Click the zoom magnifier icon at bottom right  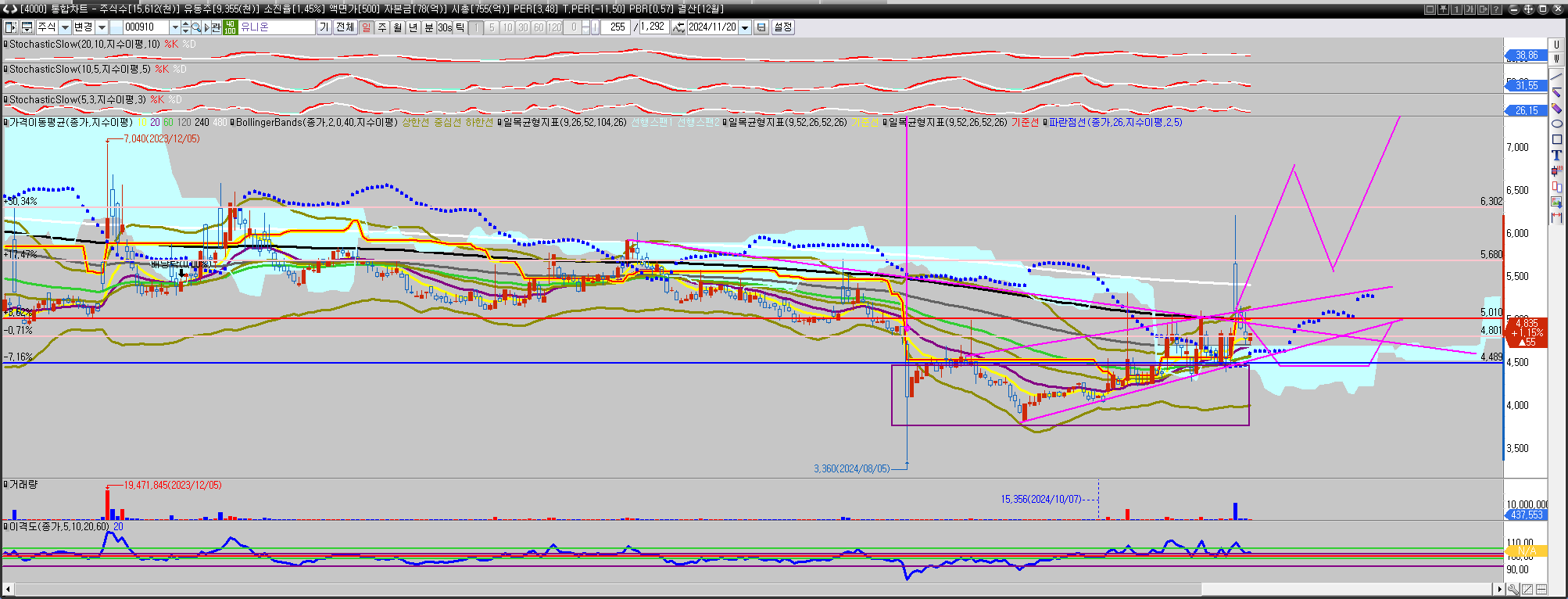tap(1514, 589)
